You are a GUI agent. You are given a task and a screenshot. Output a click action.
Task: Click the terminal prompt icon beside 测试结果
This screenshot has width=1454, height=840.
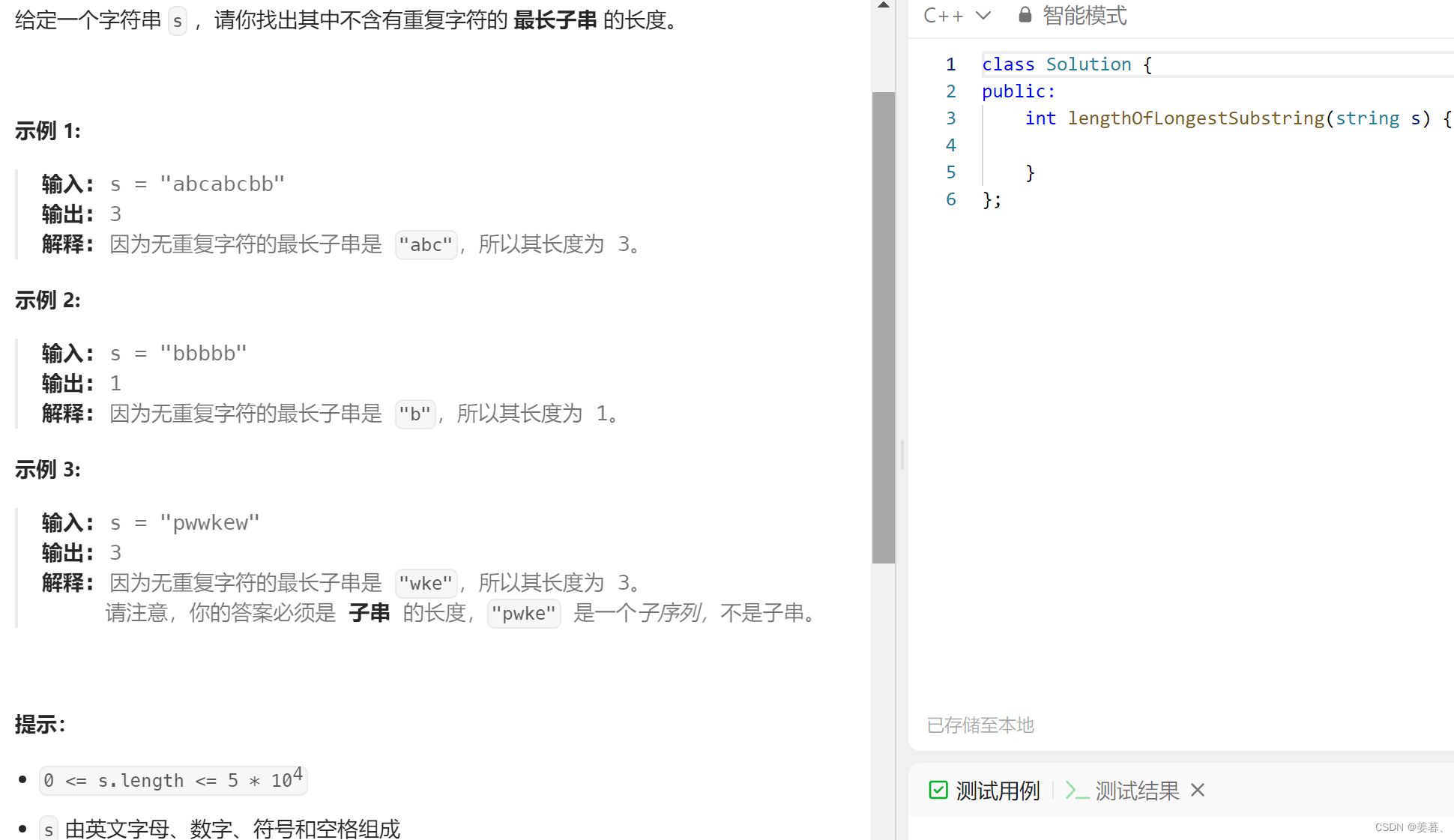click(x=1076, y=791)
